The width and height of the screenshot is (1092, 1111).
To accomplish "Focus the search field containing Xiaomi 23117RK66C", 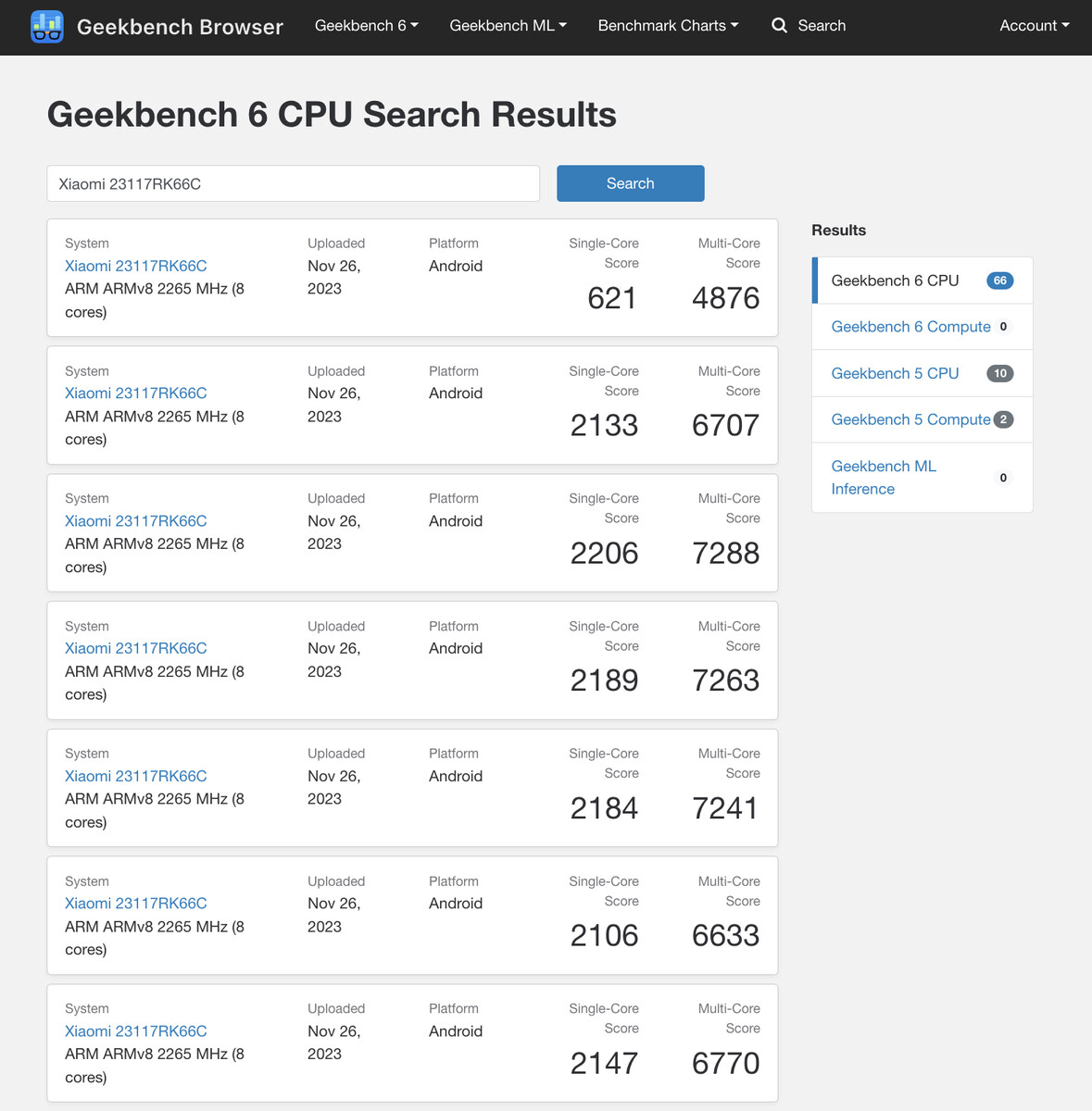I will (x=294, y=183).
